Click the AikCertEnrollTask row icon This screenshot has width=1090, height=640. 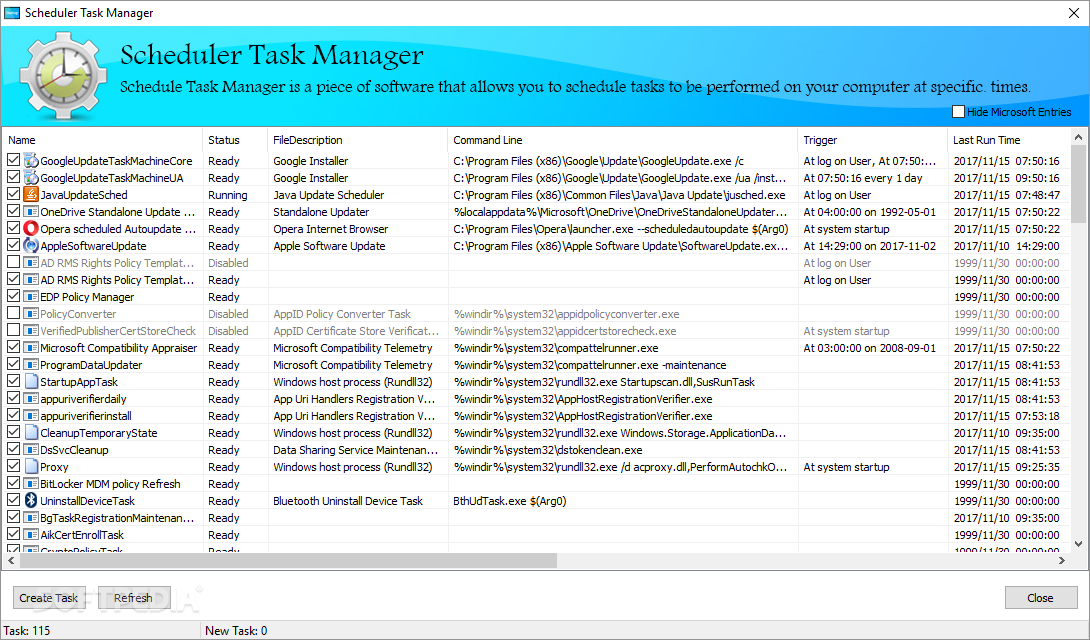coord(31,535)
